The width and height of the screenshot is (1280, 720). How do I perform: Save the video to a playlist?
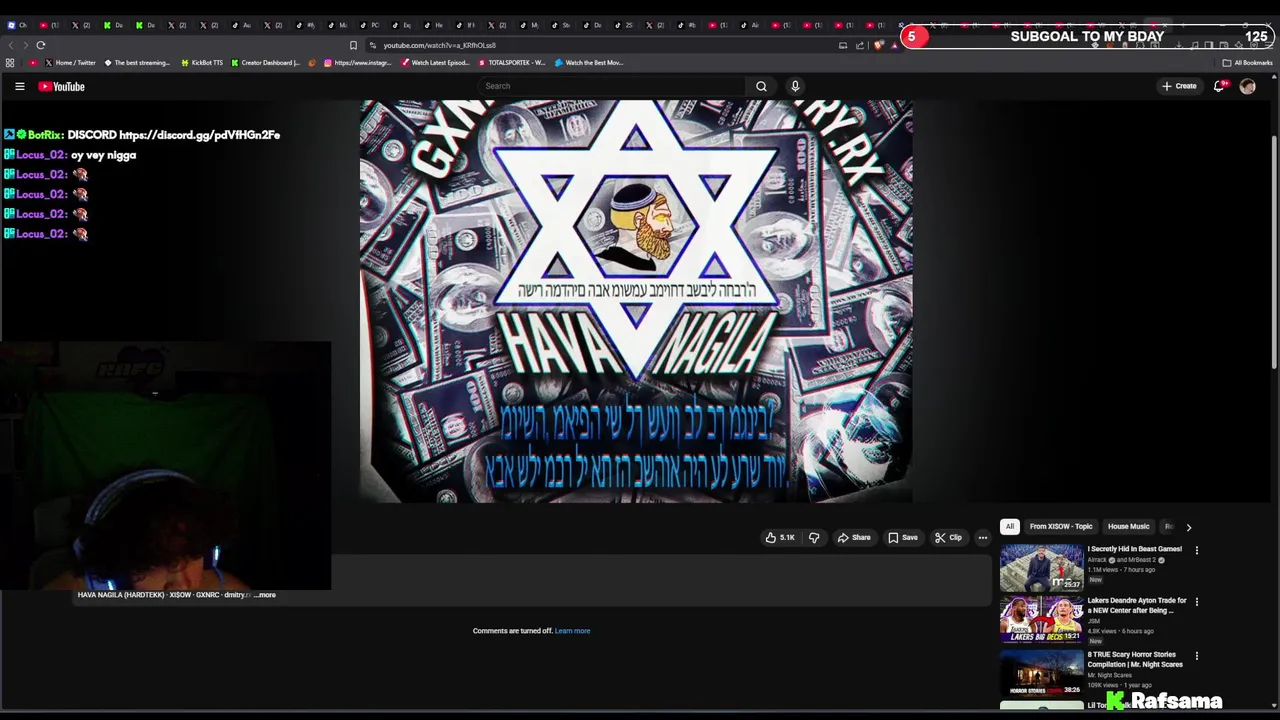click(x=902, y=538)
